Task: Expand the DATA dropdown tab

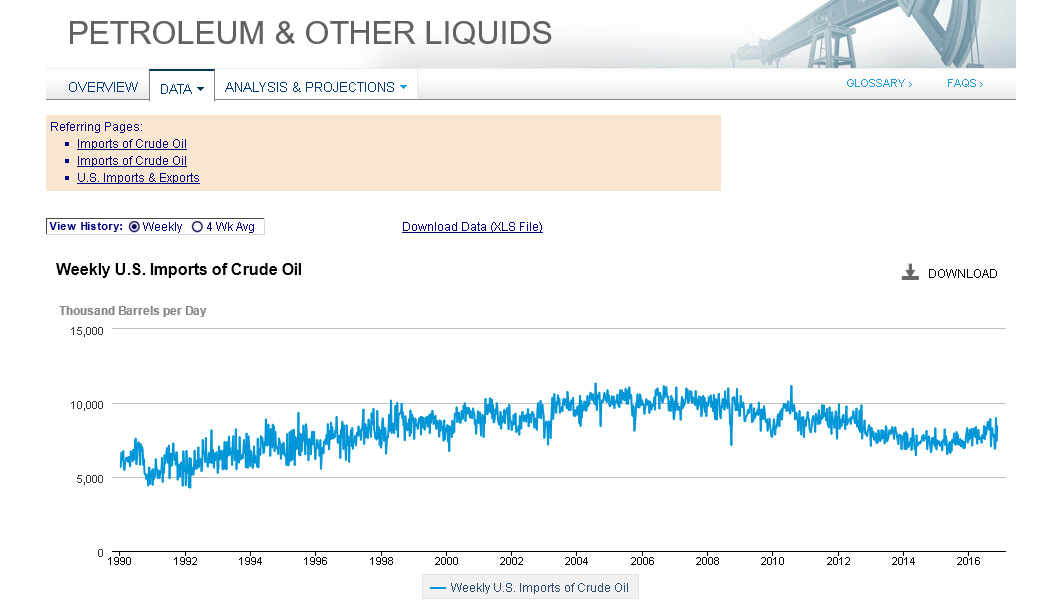Action: click(182, 88)
